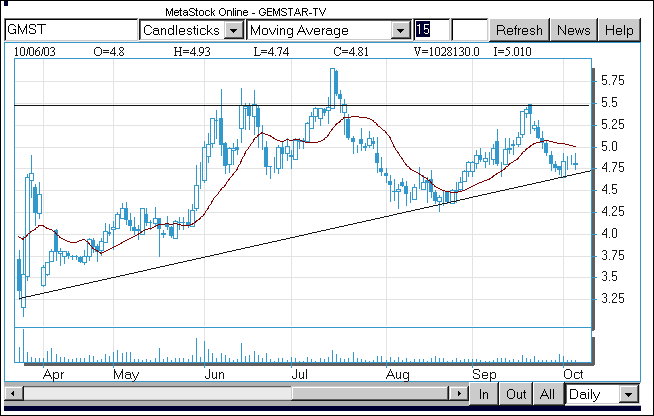Click the 3.75 price axis label
The height and width of the screenshot is (416, 654).
(x=613, y=255)
